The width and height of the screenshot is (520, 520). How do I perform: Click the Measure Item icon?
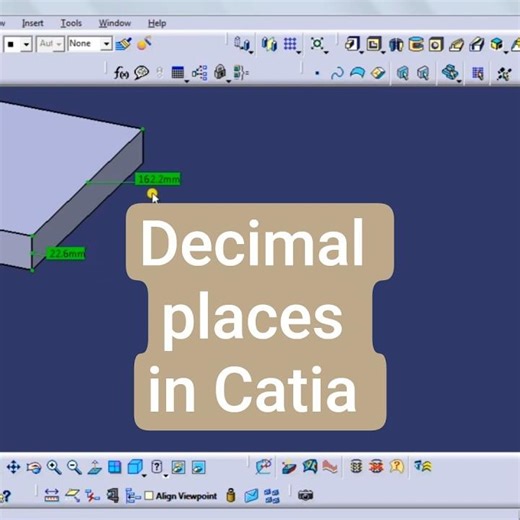tap(72, 495)
